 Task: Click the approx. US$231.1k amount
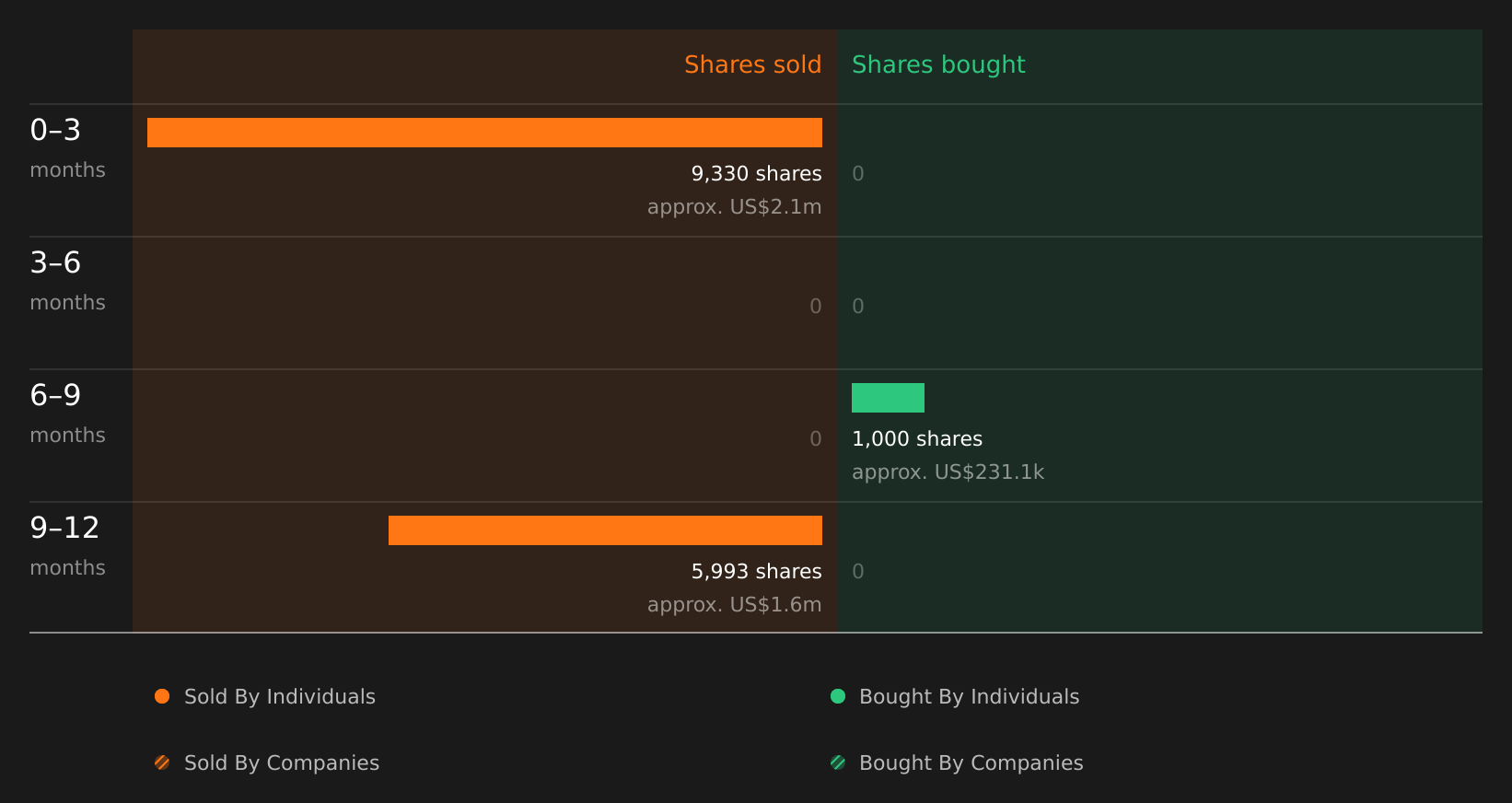pos(948,472)
